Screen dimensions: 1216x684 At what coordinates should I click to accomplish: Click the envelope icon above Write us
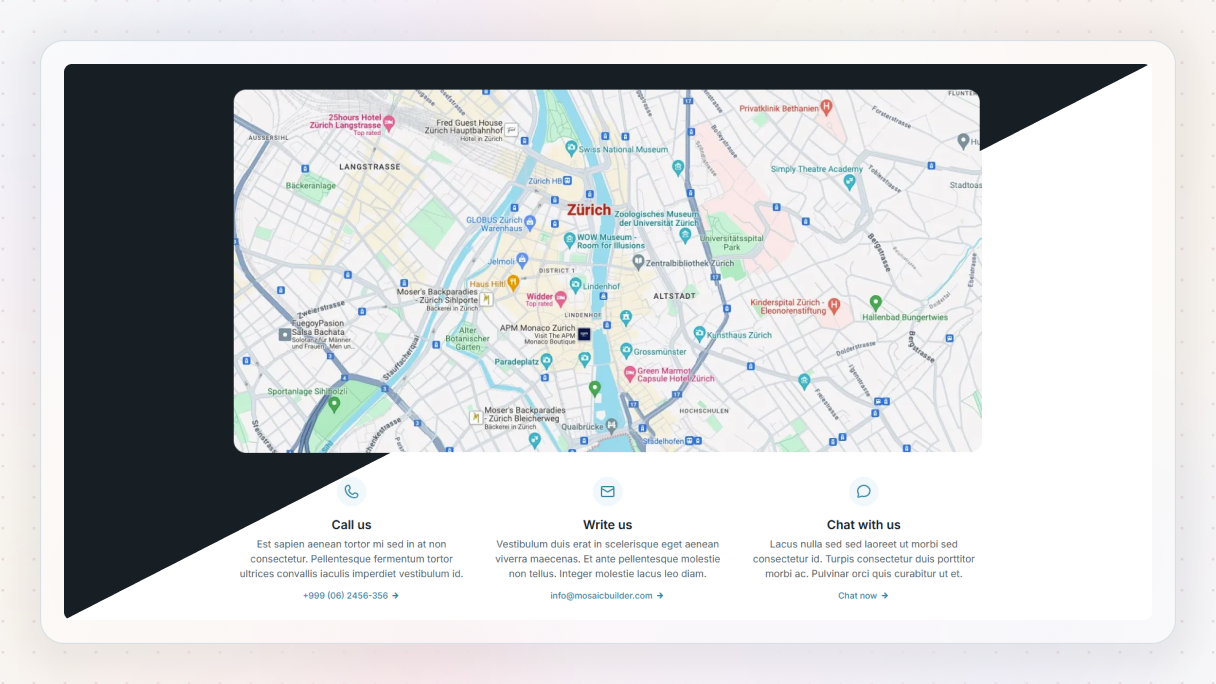pyautogui.click(x=607, y=491)
